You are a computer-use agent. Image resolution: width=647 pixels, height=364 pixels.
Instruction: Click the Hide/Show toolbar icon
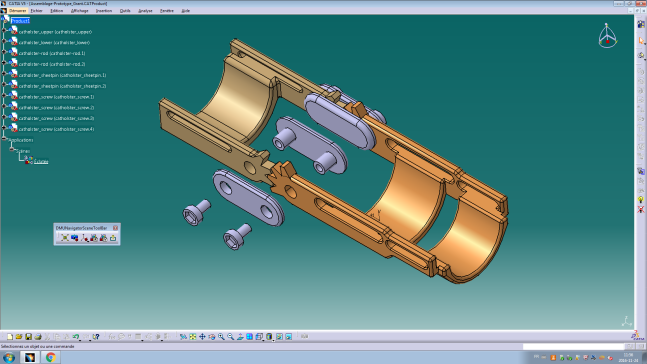(279, 337)
